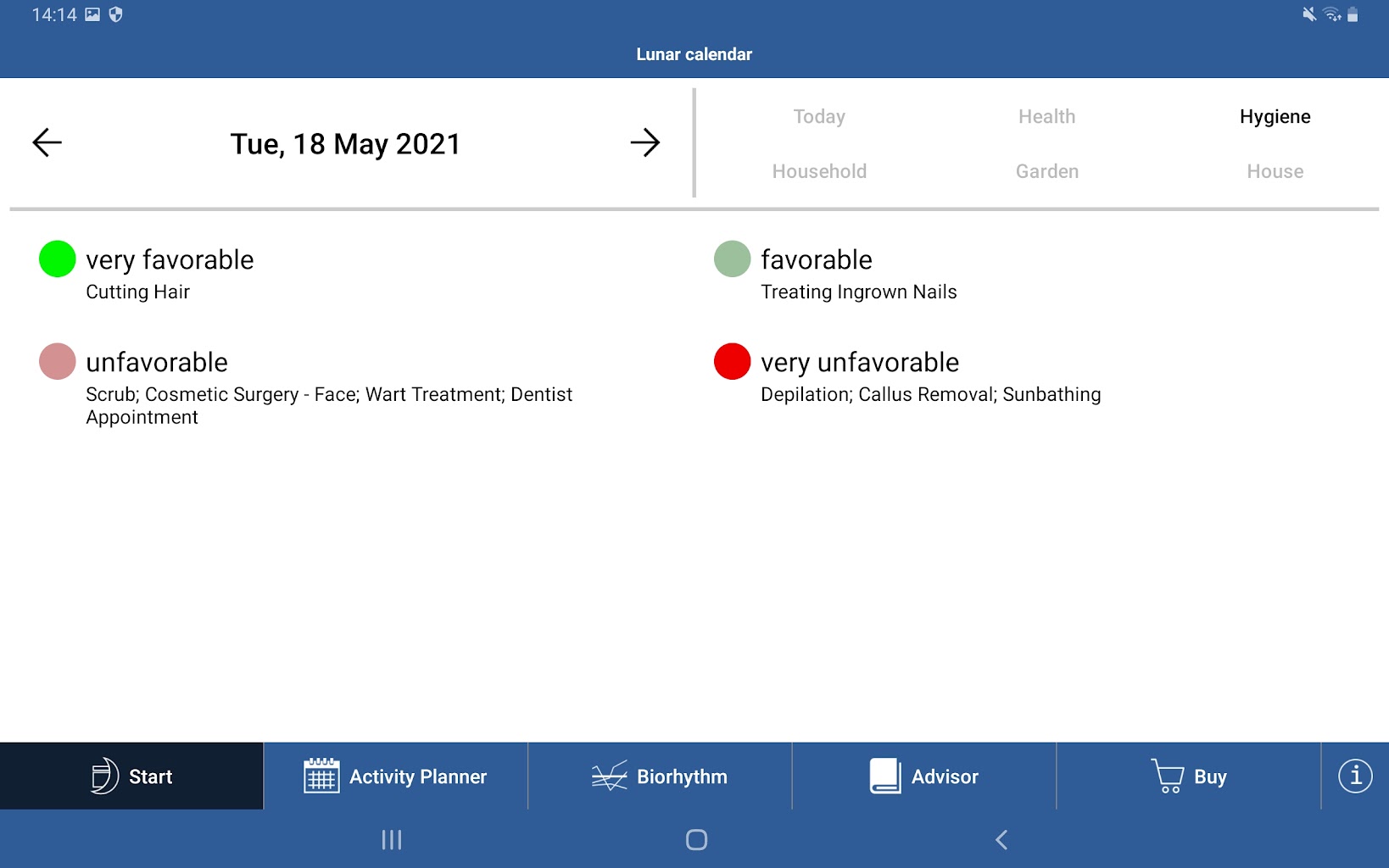
Task: Click the bright green very favorable dot
Action: [58, 259]
